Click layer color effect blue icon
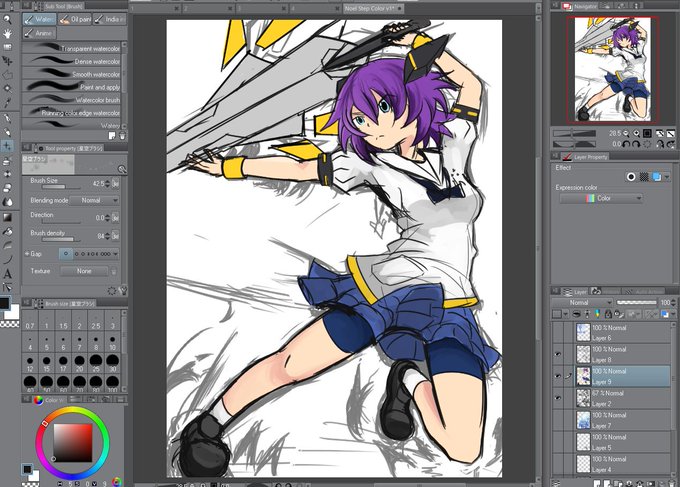This screenshot has height=487, width=680. point(657,176)
